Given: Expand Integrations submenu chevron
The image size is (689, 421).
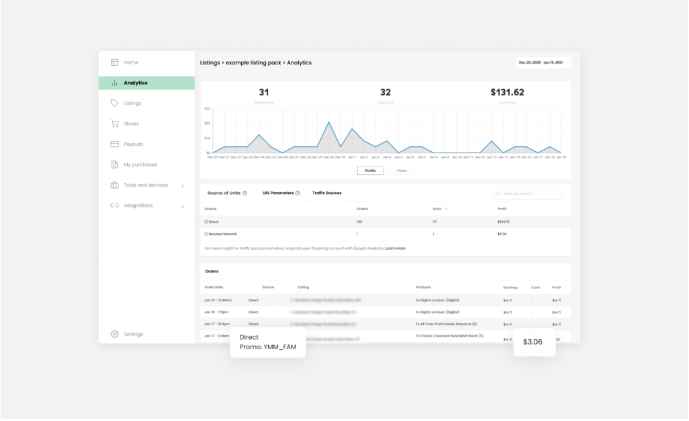Looking at the screenshot, I should point(182,206).
